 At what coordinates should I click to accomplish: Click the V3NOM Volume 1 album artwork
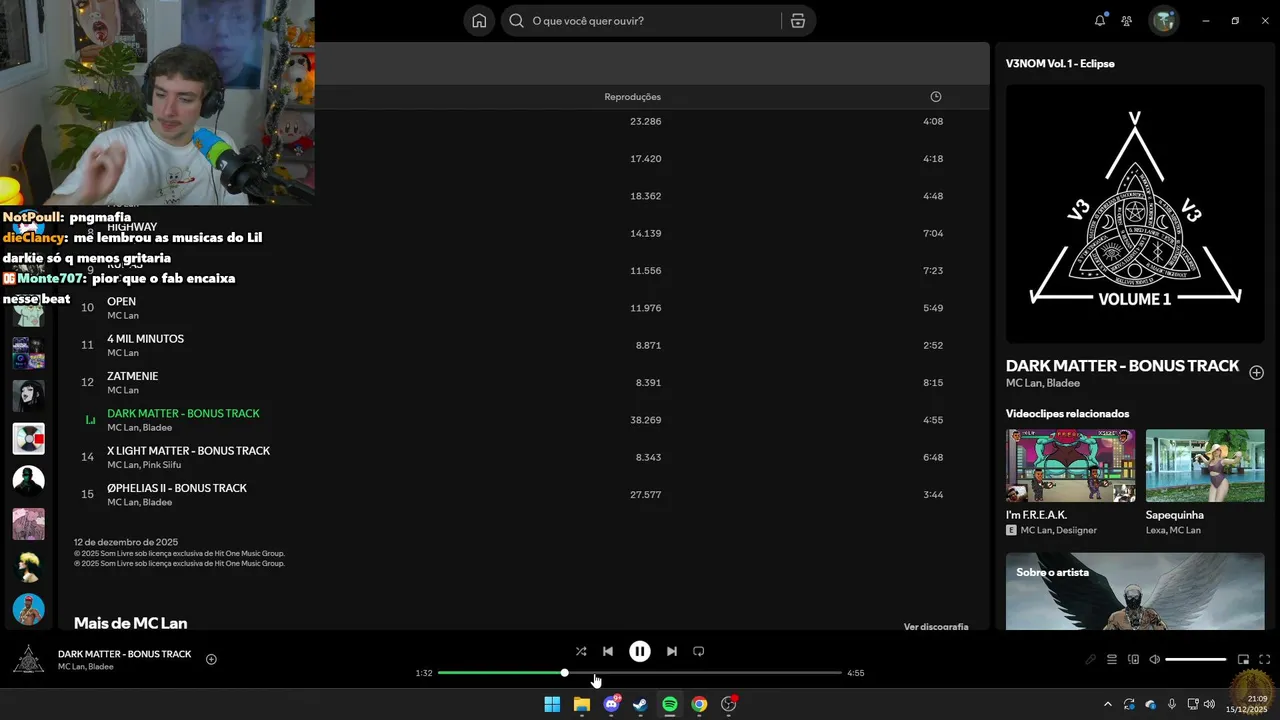1135,213
